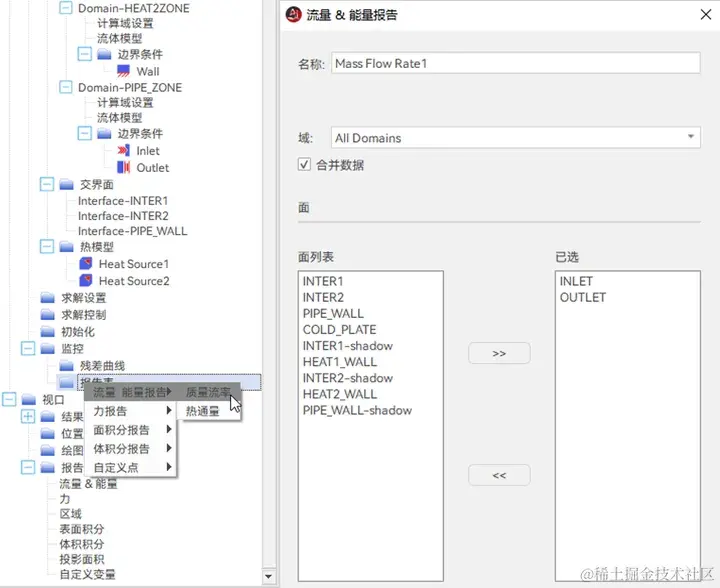Toggle the 合并数据 checkbox
720x588 pixels.
click(304, 164)
